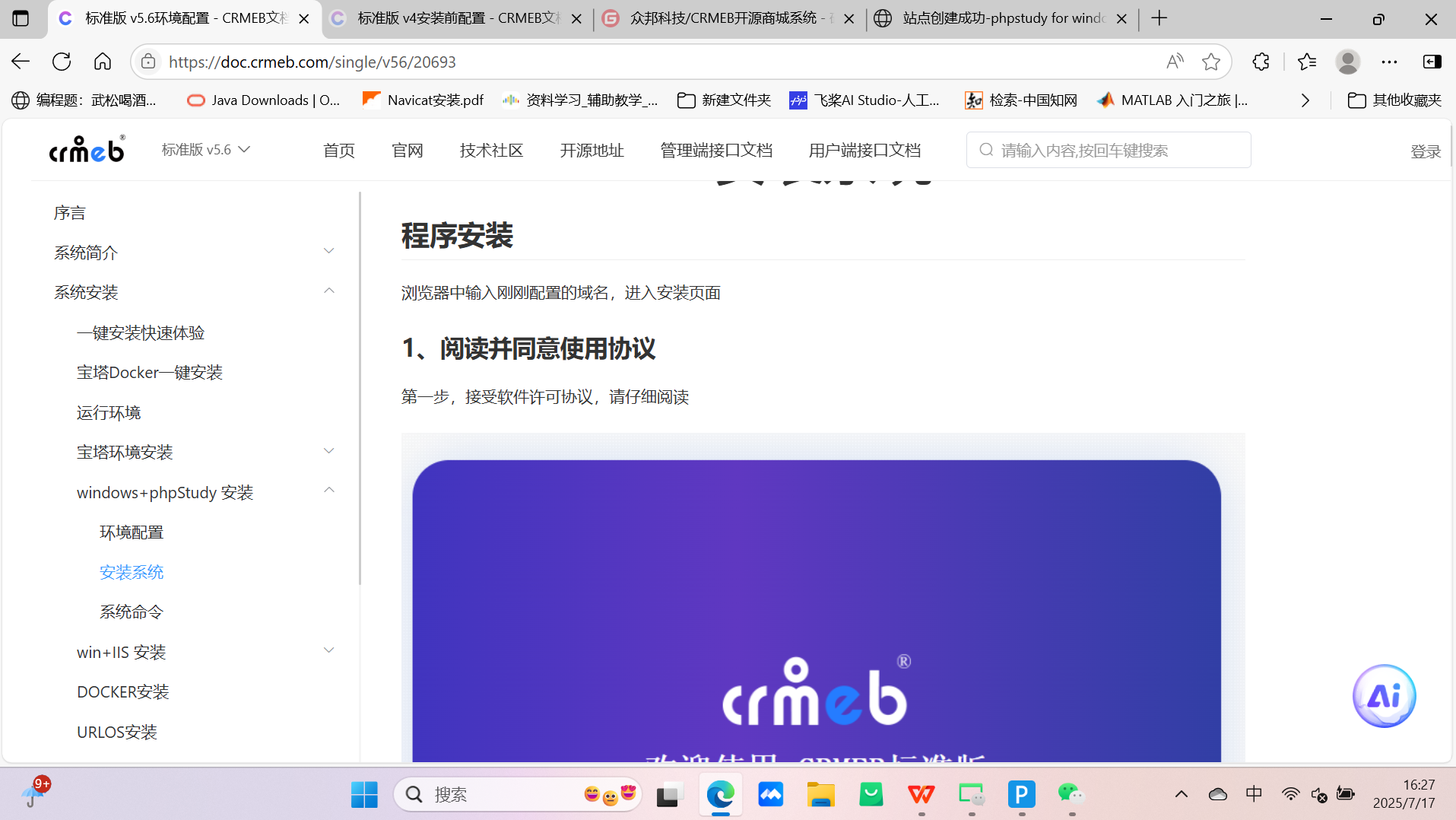
Task: Open 系统命令 sidebar page
Action: (132, 612)
